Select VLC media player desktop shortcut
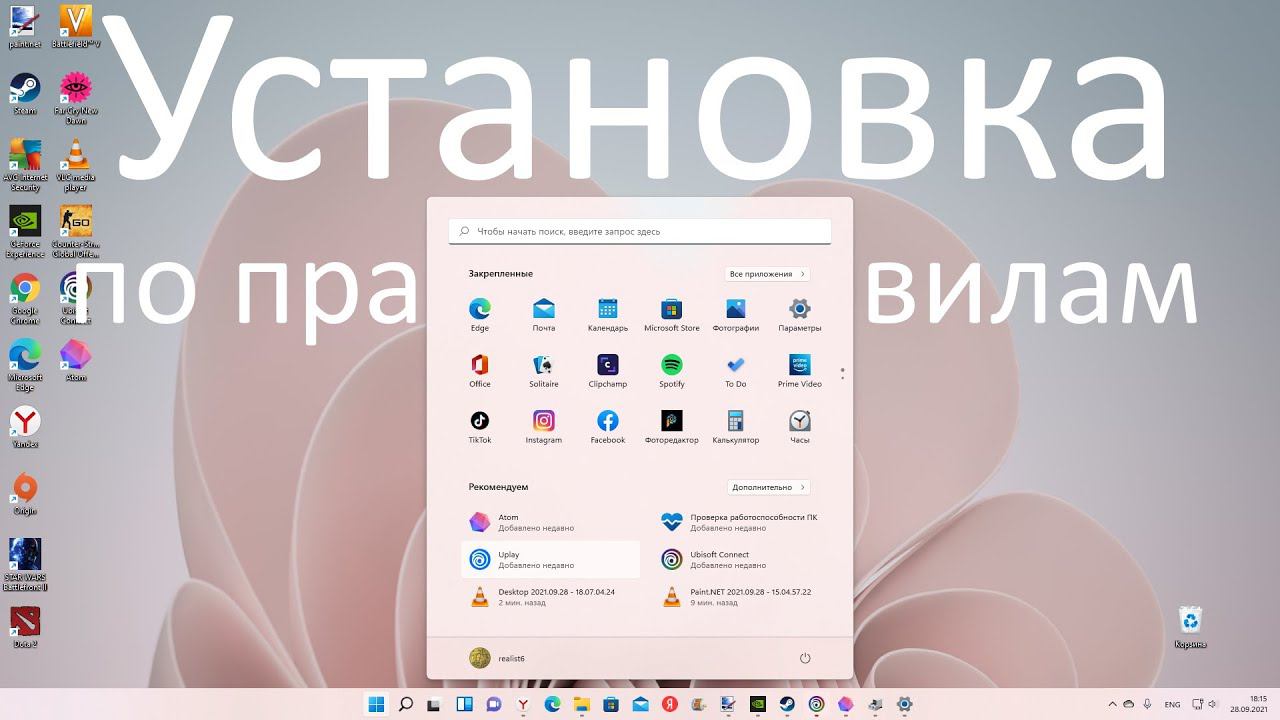 pos(76,165)
